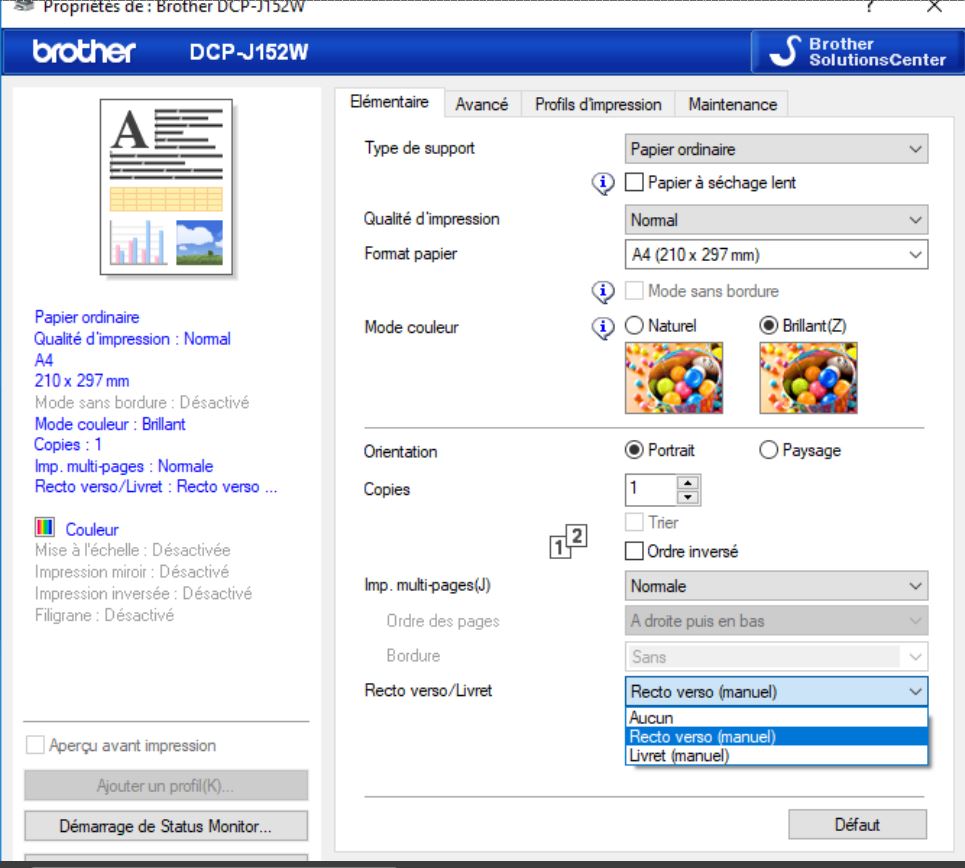Click 'Filigrane : Désactivé' summary line
Screen dimensions: 965x868
tap(105, 615)
